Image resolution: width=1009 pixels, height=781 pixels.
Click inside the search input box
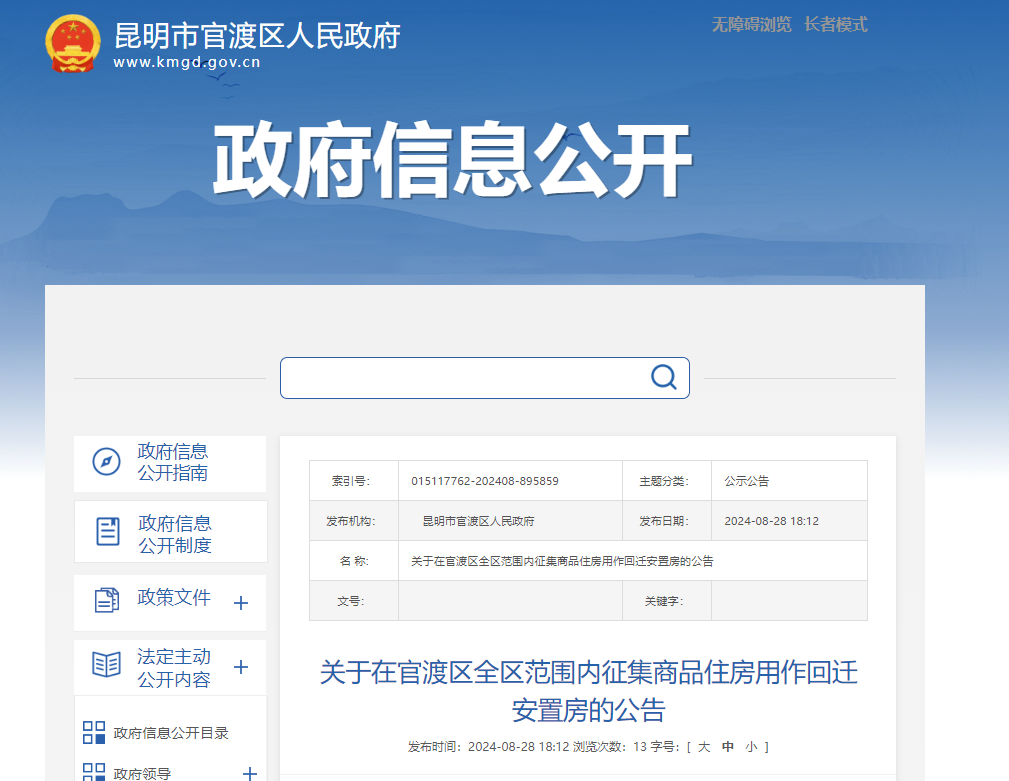pyautogui.click(x=460, y=378)
